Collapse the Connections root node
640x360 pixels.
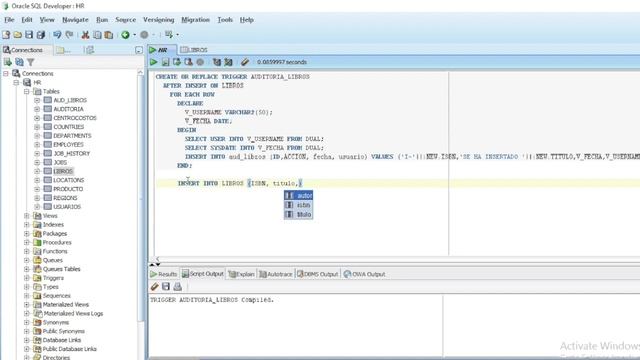pos(6,73)
